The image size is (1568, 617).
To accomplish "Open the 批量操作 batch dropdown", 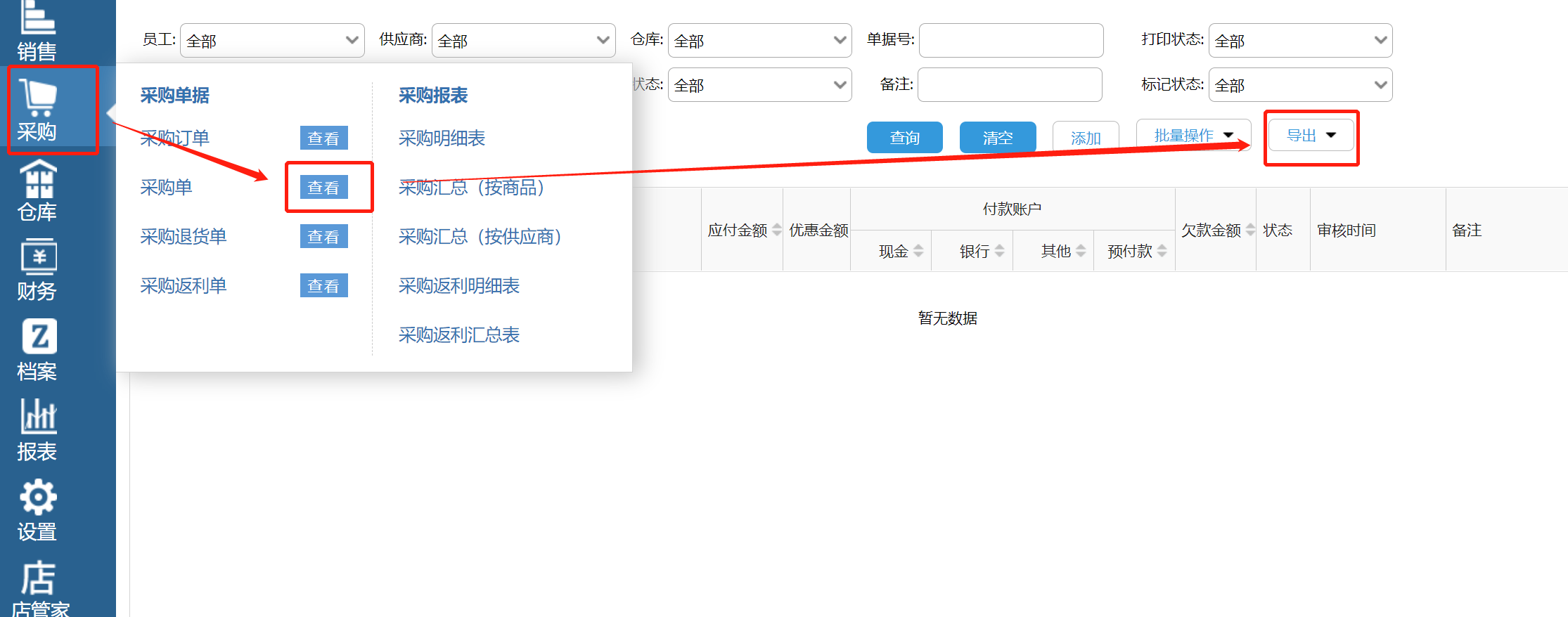I will [1193, 136].
